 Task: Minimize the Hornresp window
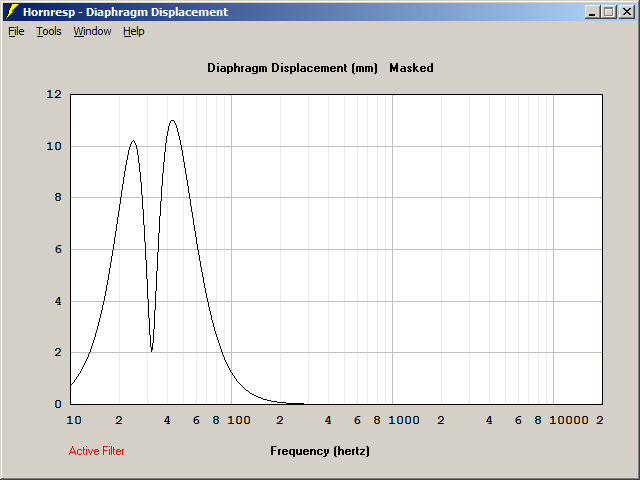(592, 12)
